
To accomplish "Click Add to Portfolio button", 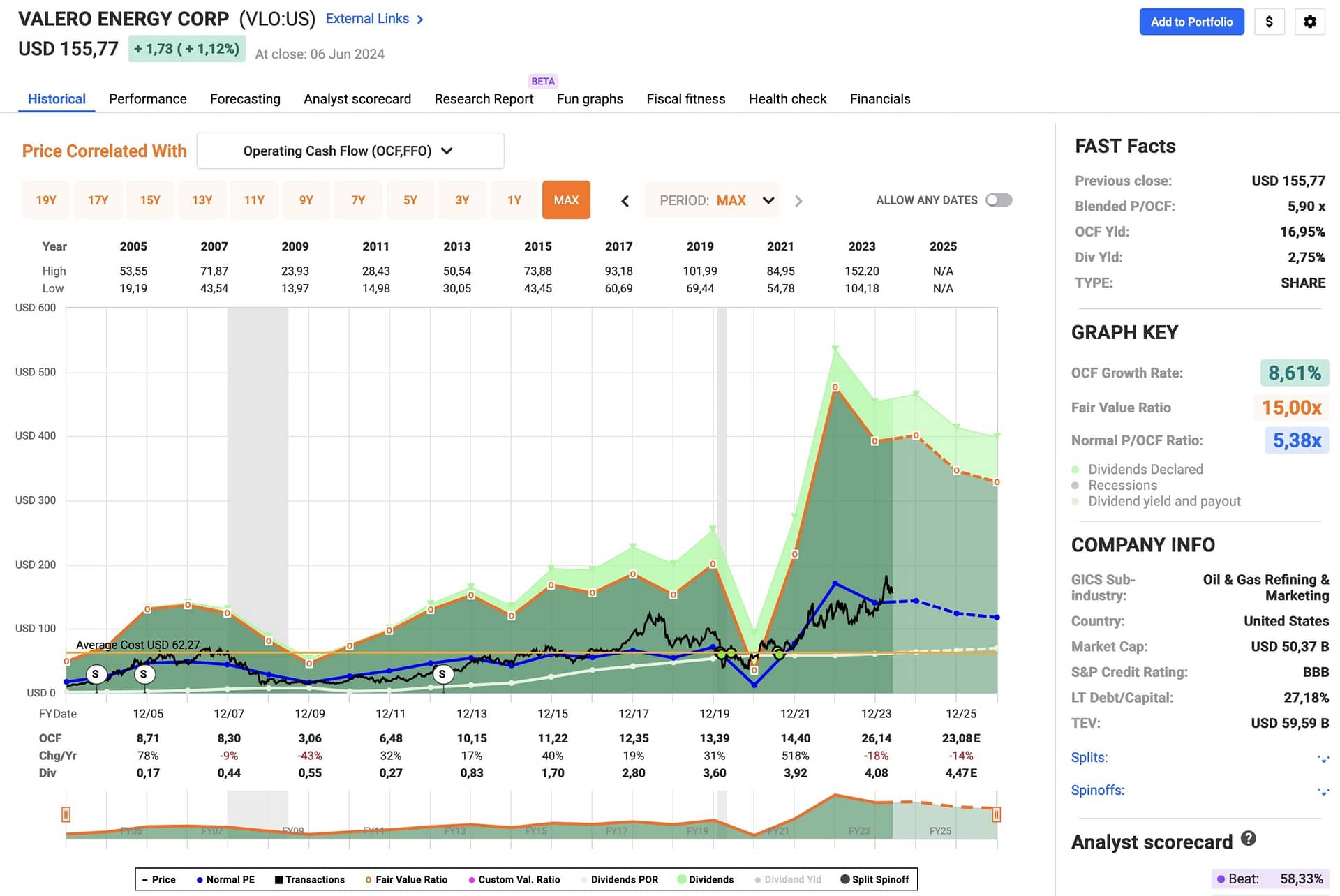I will coord(1191,22).
